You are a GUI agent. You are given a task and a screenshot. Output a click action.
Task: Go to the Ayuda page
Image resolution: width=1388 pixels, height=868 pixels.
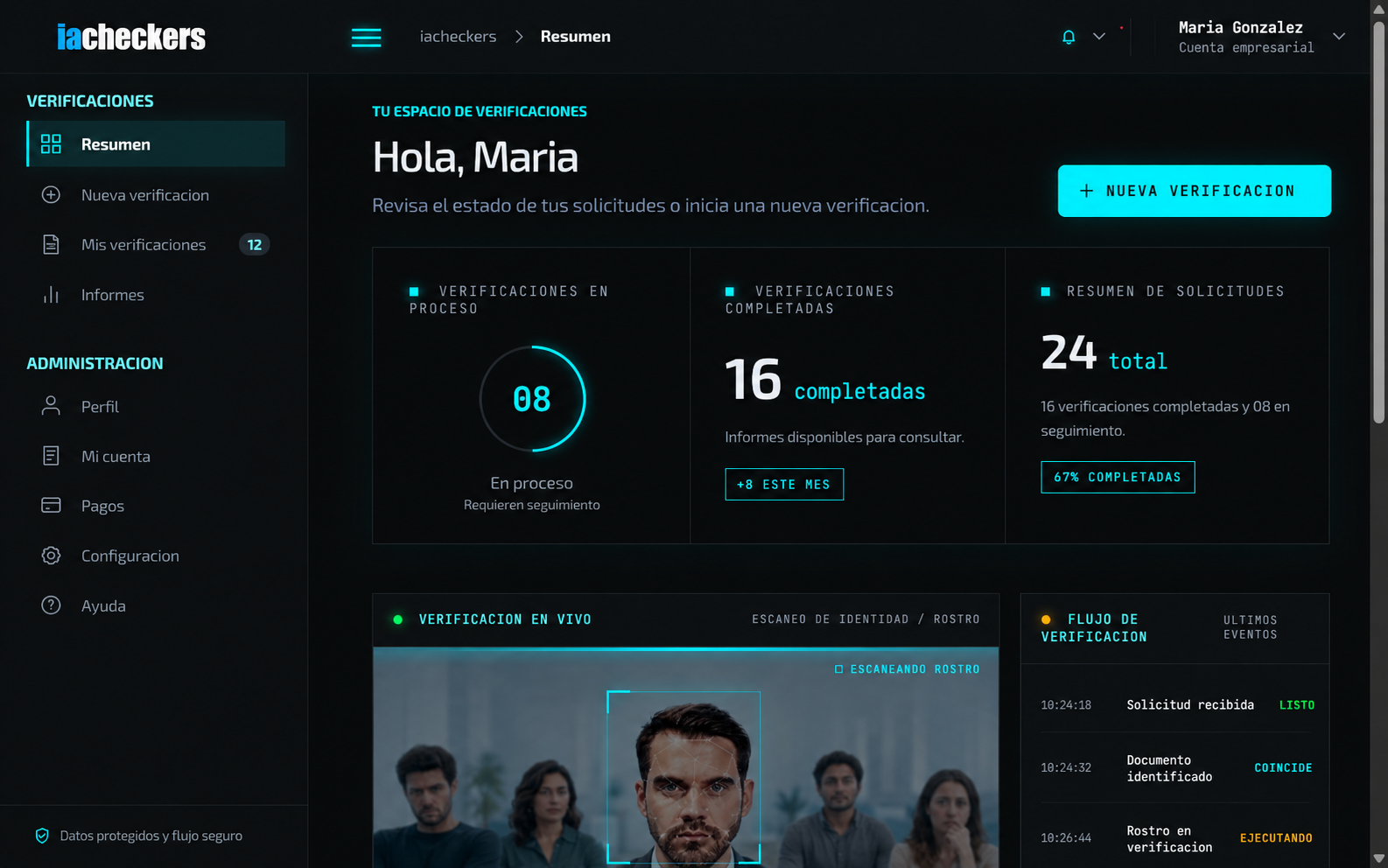click(156, 605)
